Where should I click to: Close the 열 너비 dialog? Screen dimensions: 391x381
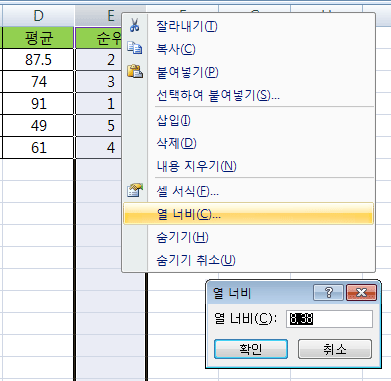pyautogui.click(x=361, y=293)
